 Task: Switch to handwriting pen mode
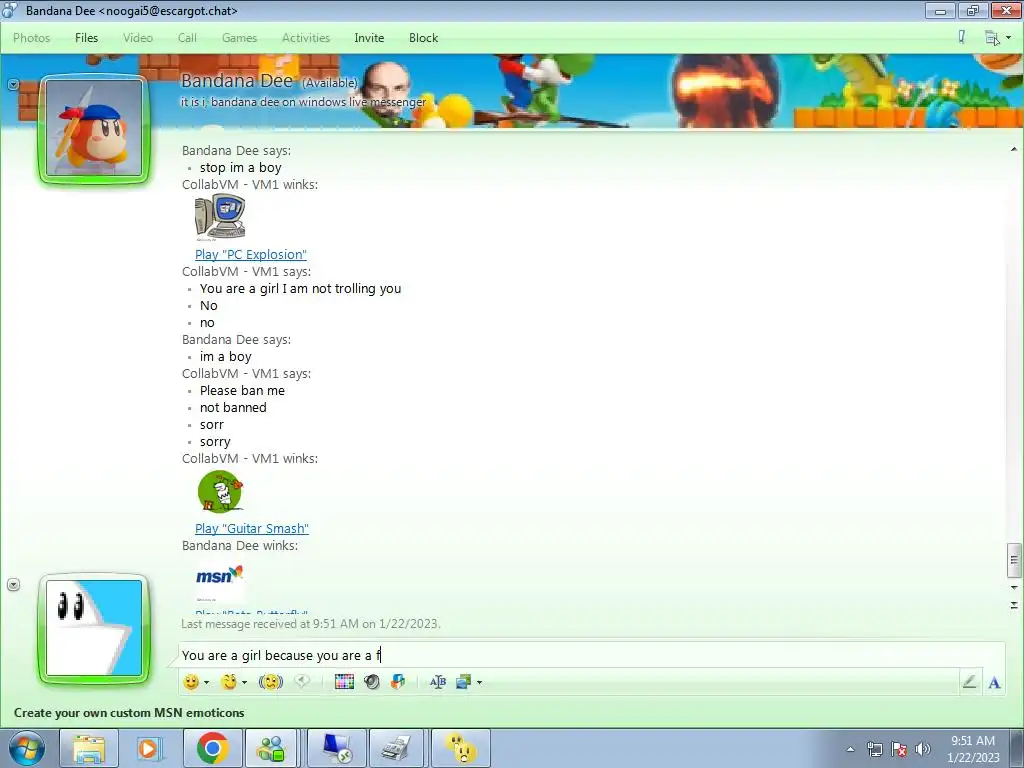tap(969, 682)
